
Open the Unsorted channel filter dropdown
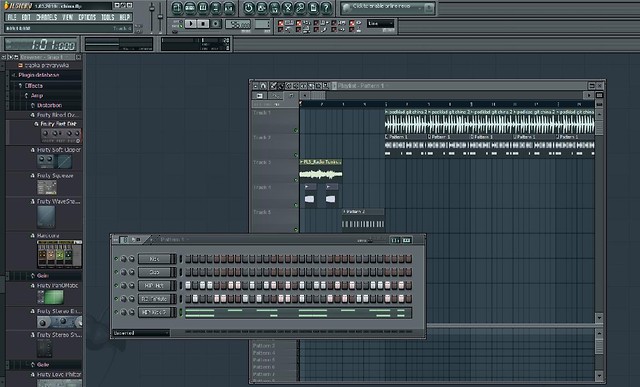click(141, 333)
